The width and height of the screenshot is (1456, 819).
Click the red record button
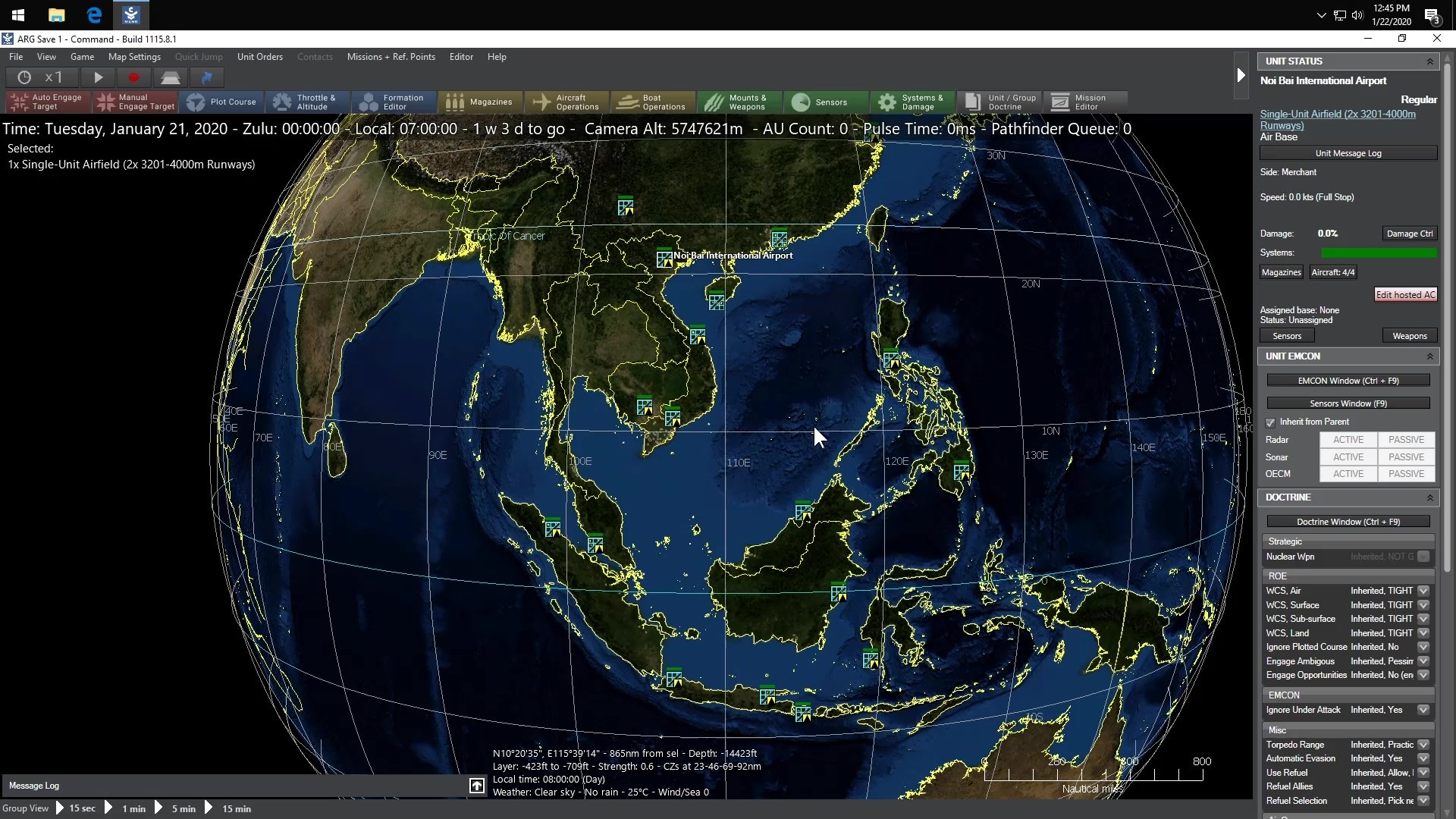[x=134, y=77]
